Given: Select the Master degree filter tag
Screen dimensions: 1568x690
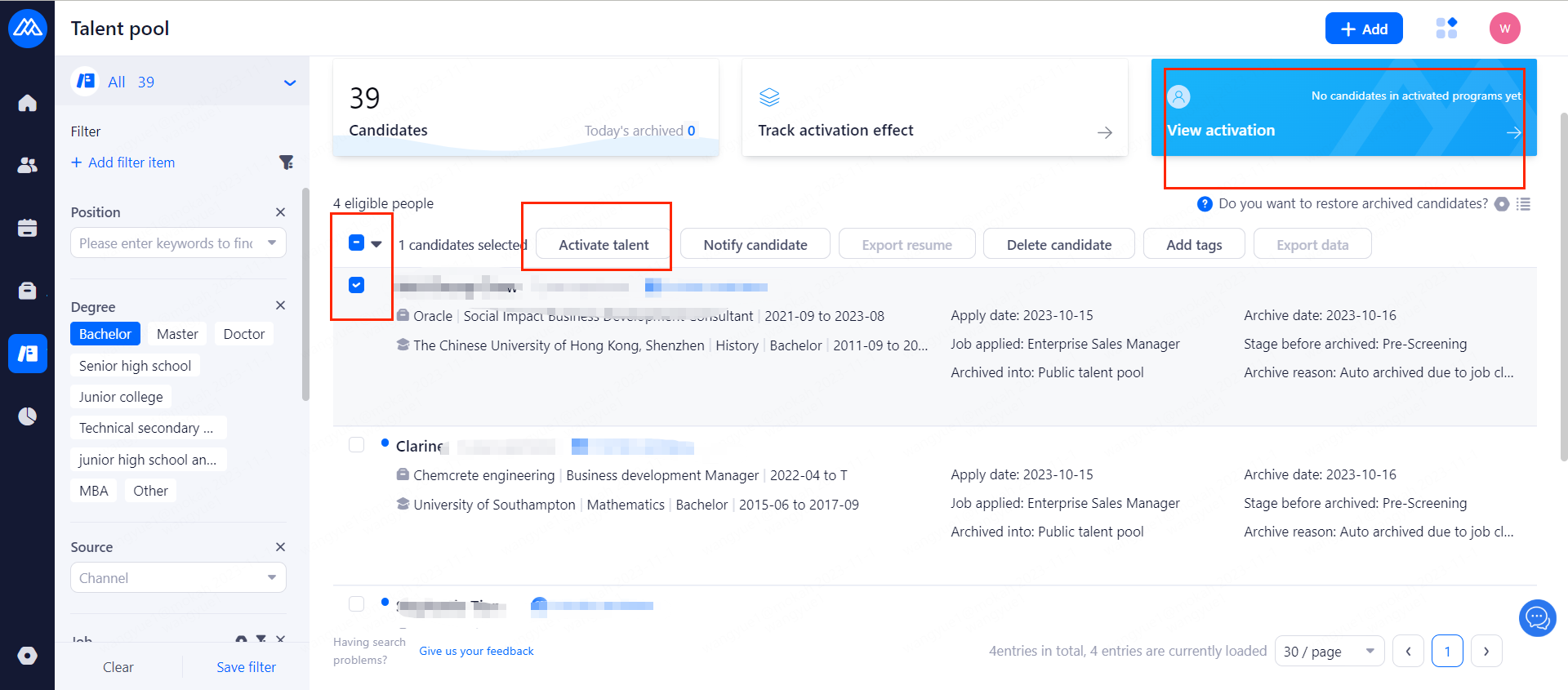Looking at the screenshot, I should (x=177, y=334).
